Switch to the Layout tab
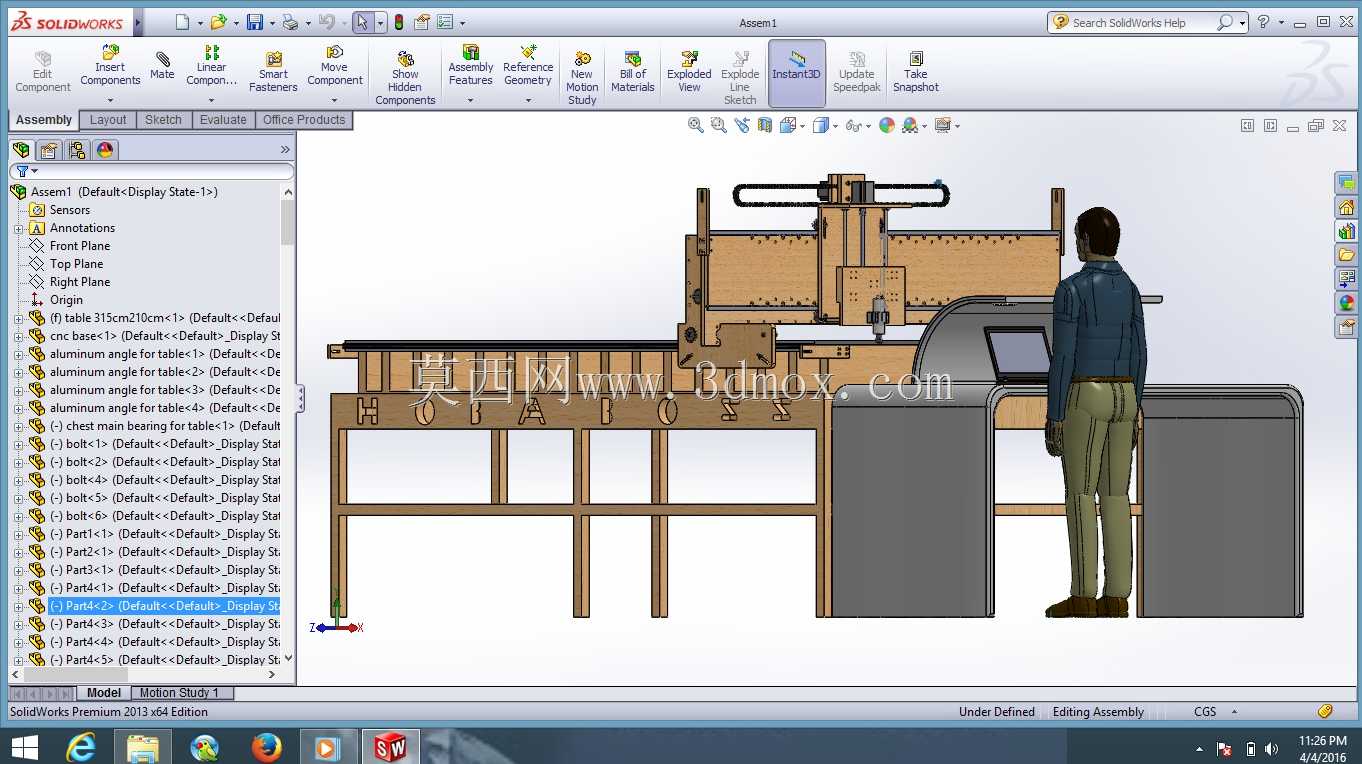The height and width of the screenshot is (764, 1362). coord(108,120)
